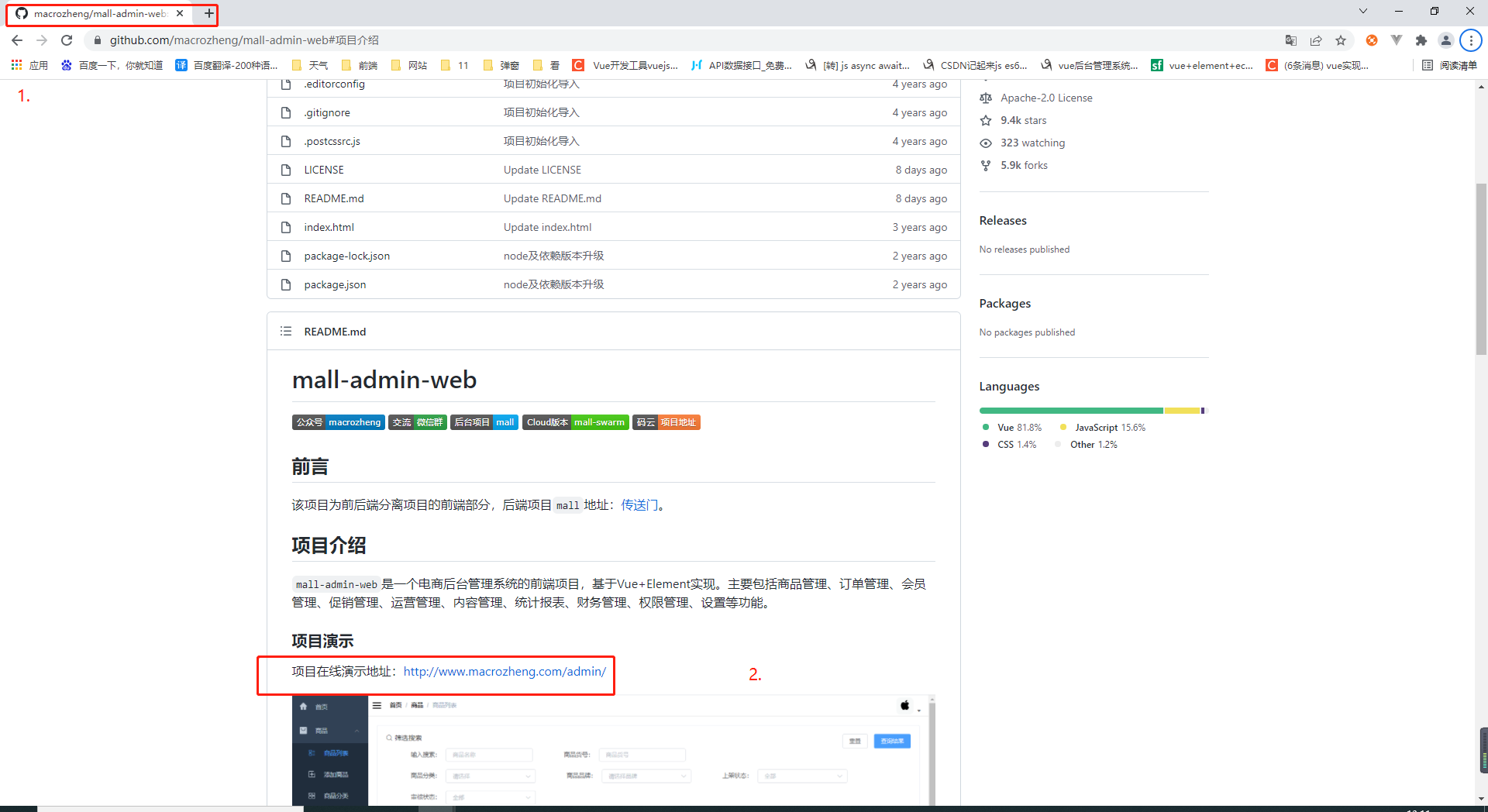Open the Chrome three-dot menu

(x=1470, y=40)
